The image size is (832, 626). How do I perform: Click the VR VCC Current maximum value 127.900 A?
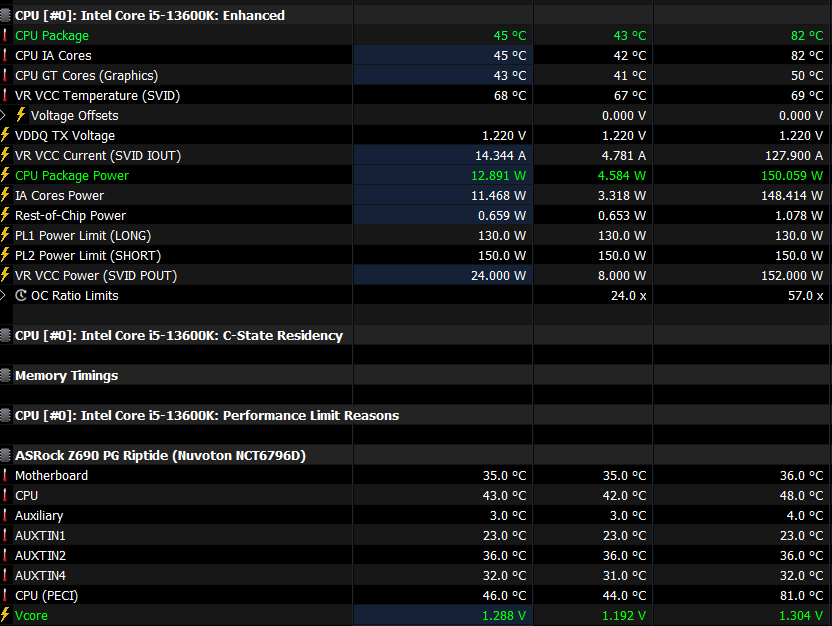tap(793, 155)
